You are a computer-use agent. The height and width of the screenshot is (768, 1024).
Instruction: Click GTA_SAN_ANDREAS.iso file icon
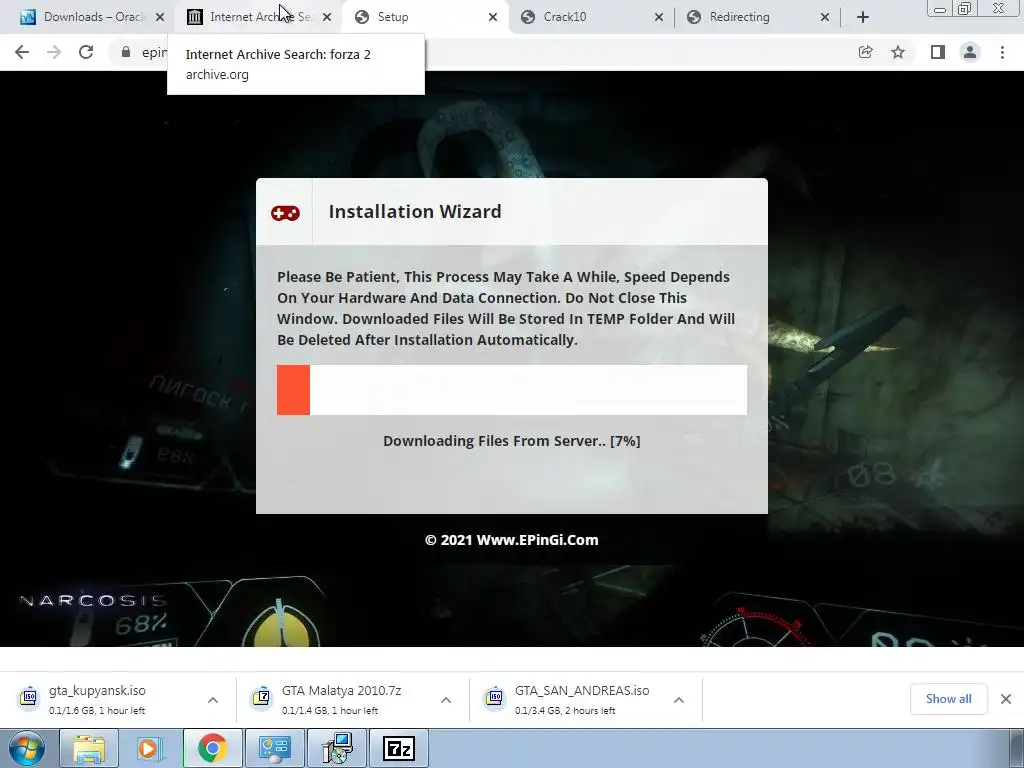(x=494, y=697)
